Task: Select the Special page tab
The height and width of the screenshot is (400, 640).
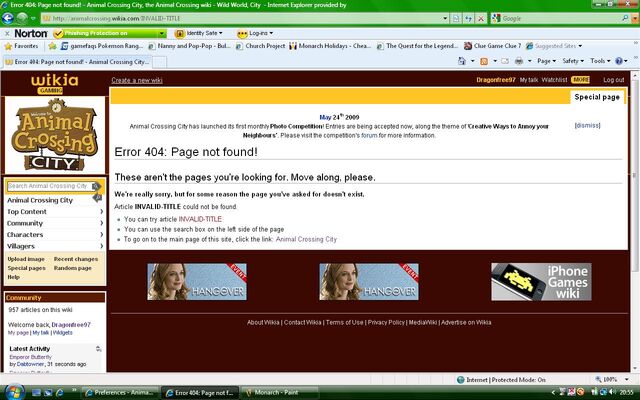Action: point(597,97)
